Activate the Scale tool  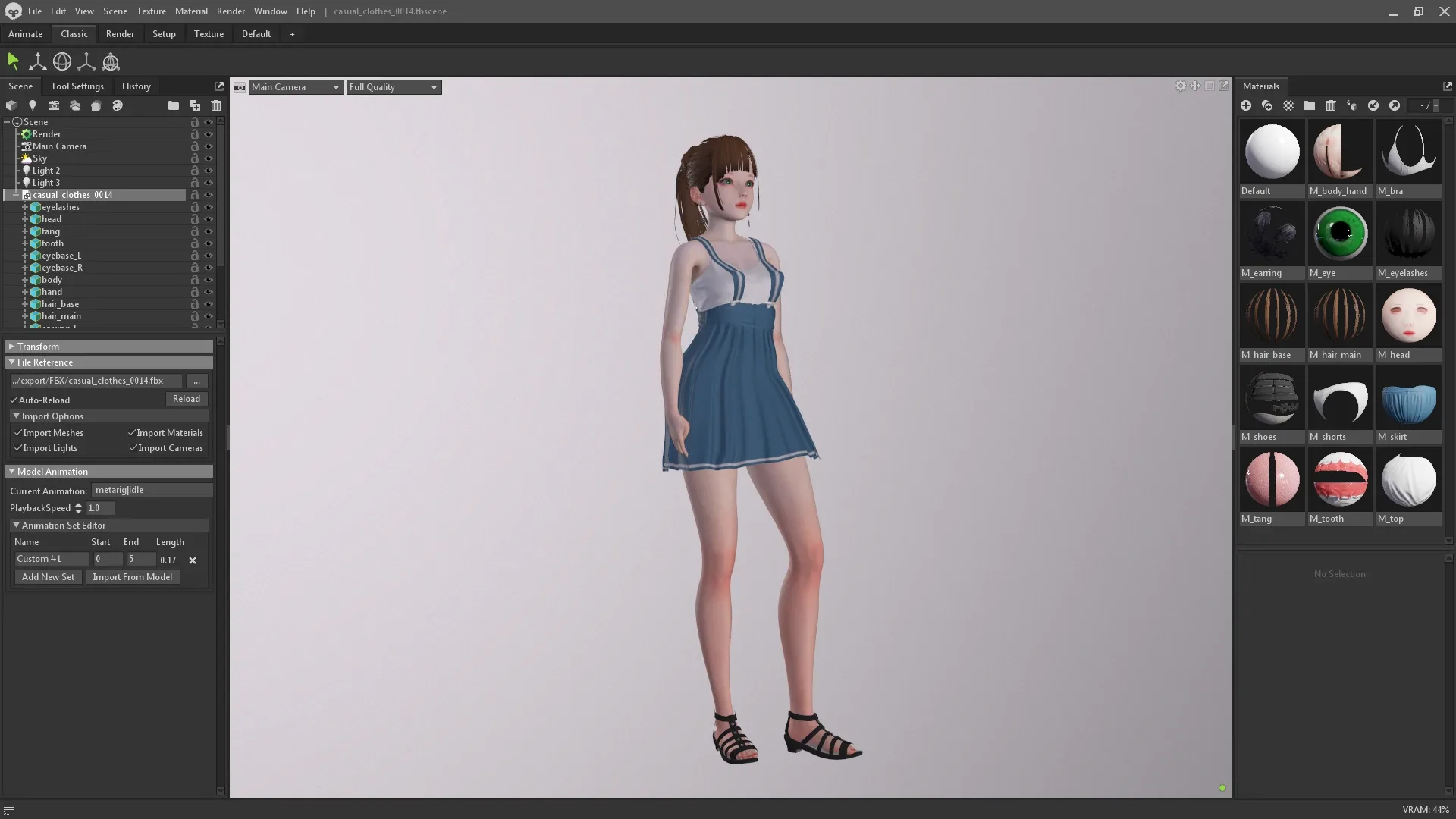[x=86, y=61]
